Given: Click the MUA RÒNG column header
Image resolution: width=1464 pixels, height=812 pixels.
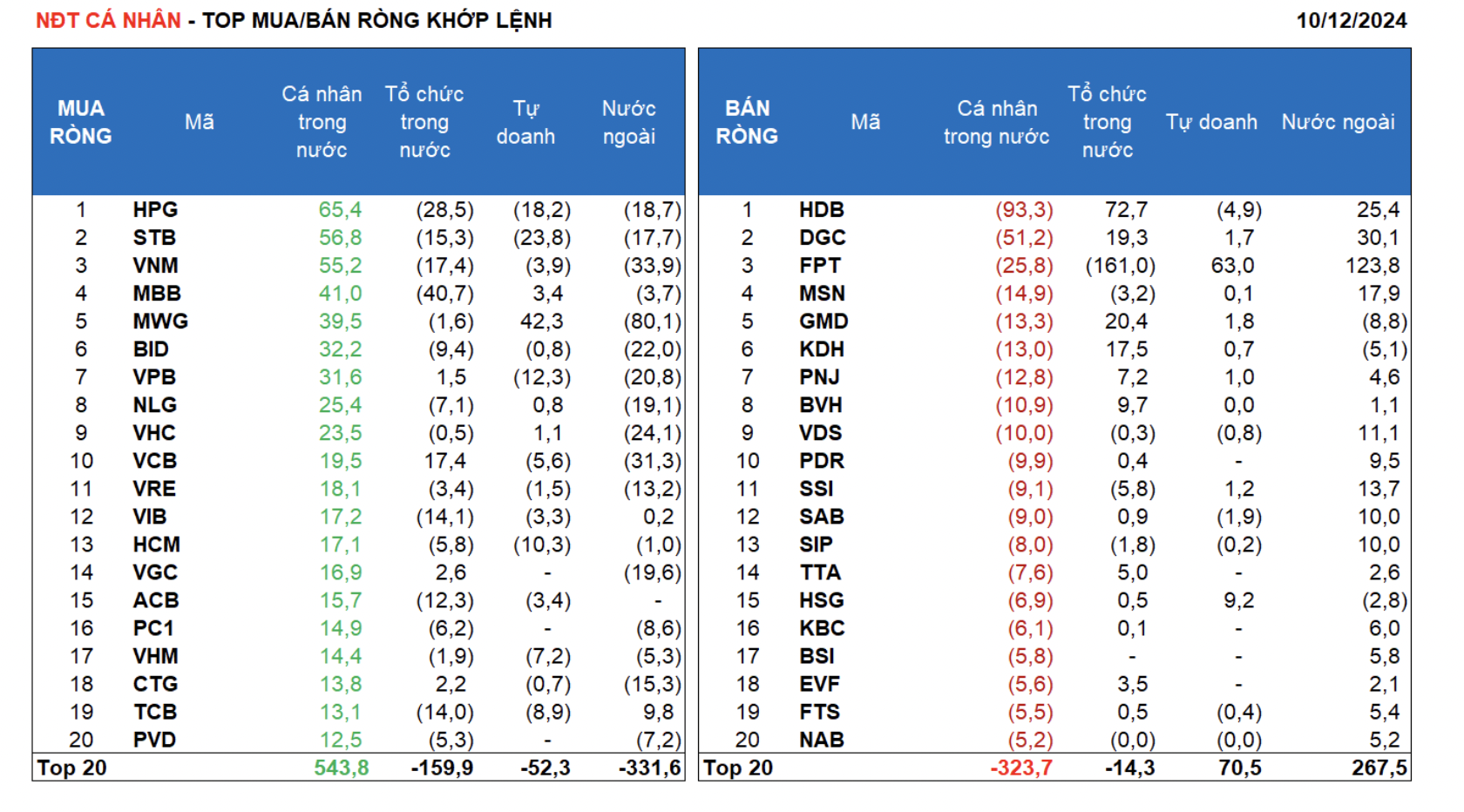Looking at the screenshot, I should [x=80, y=122].
